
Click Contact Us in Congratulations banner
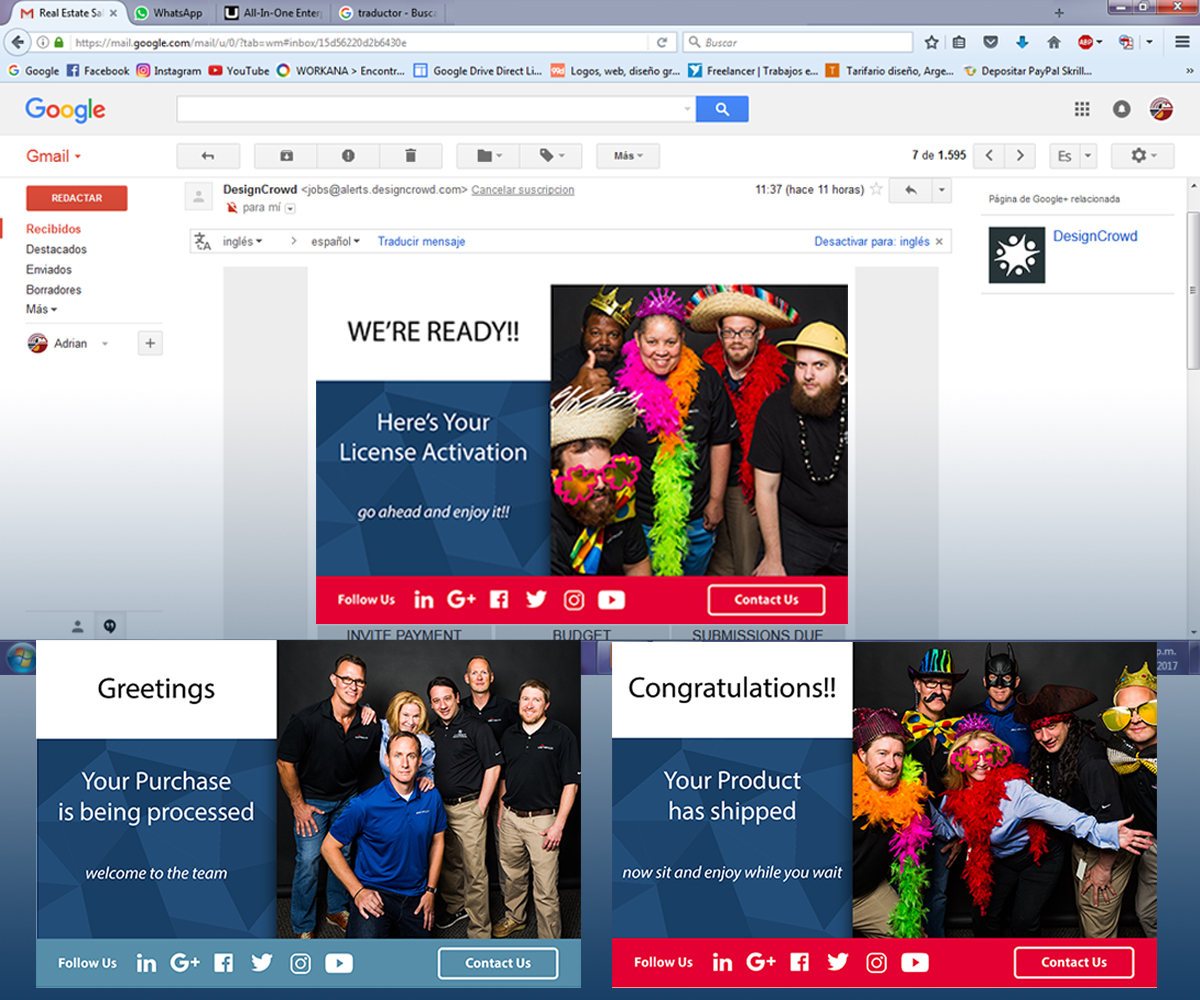pos(1074,962)
